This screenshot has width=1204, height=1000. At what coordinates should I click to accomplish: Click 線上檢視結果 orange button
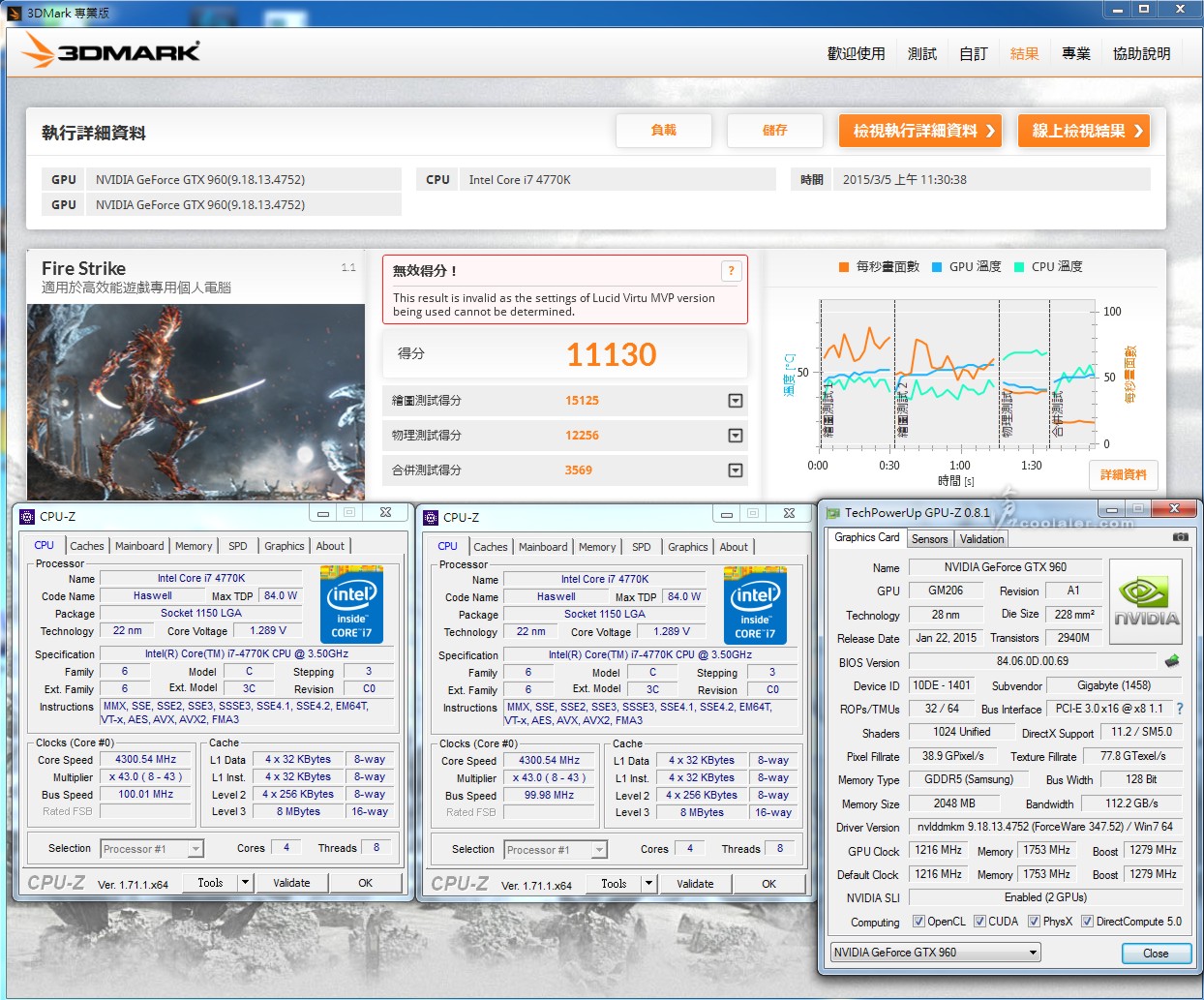pyautogui.click(x=1084, y=131)
